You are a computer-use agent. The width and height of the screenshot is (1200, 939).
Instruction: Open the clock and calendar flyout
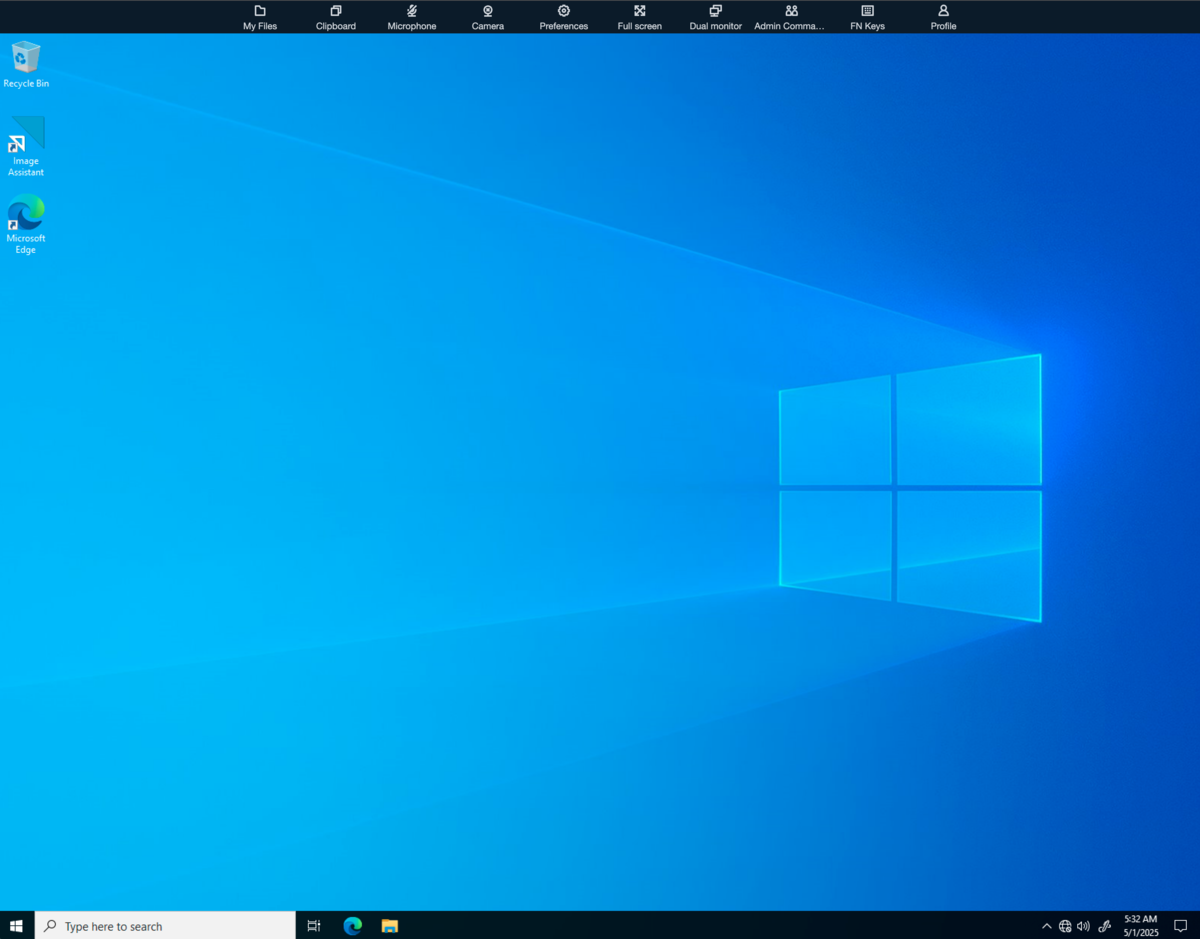click(1141, 926)
